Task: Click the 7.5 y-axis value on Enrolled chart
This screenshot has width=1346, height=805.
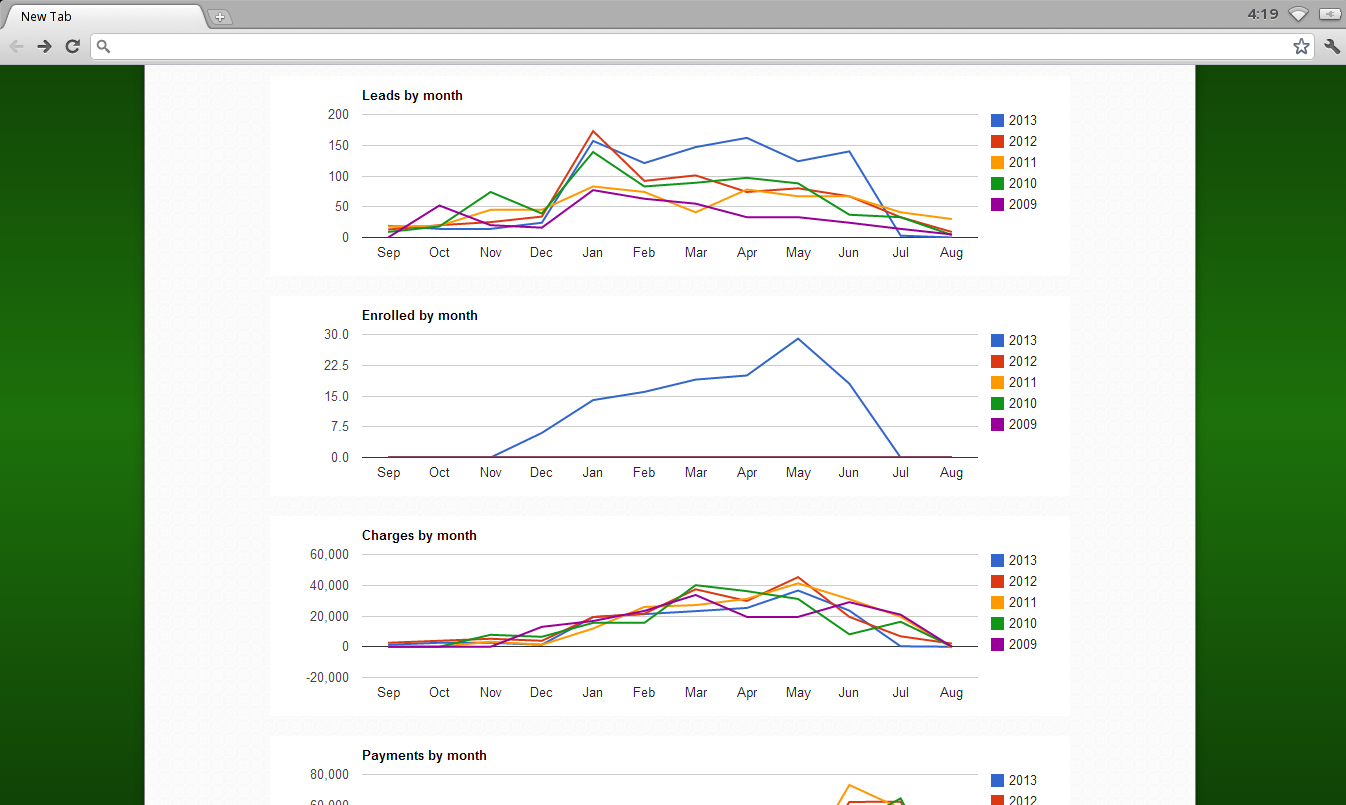Action: click(x=339, y=427)
